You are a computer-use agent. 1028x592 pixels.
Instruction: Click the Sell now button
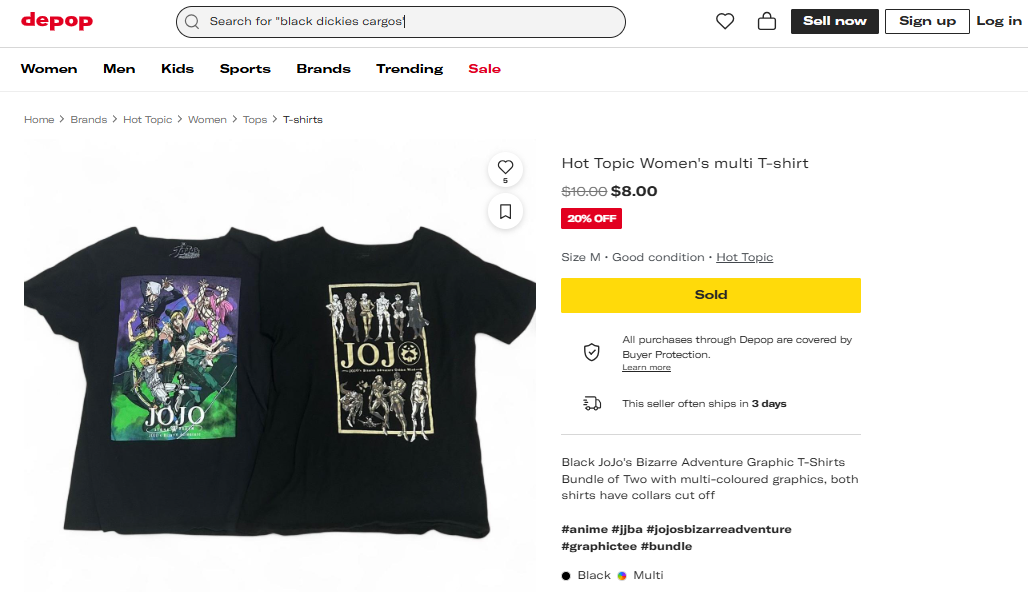click(834, 21)
